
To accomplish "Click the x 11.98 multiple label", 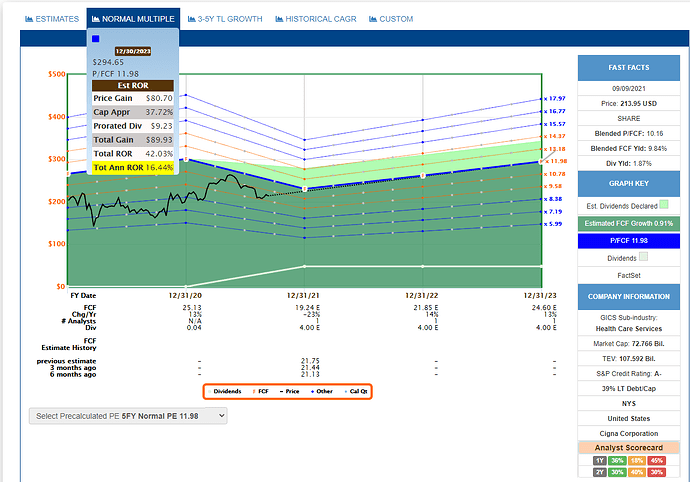I will click(x=556, y=161).
